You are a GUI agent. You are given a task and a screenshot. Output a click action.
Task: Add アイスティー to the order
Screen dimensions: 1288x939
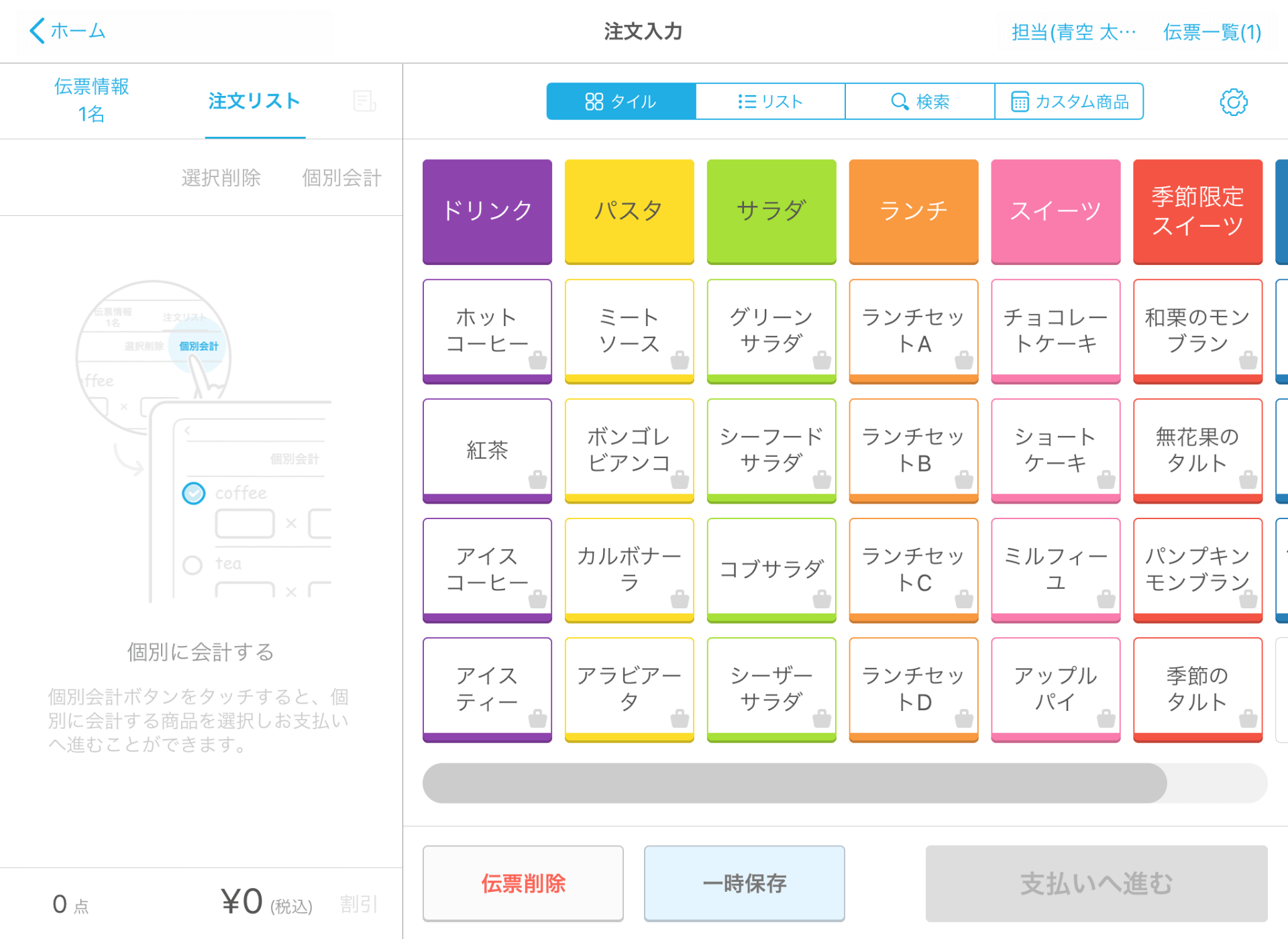click(487, 689)
